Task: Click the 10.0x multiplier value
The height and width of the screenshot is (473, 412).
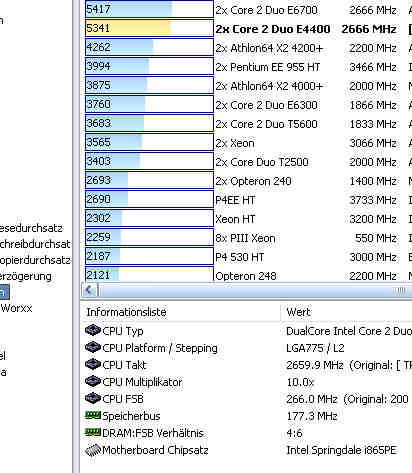Action: point(300,382)
